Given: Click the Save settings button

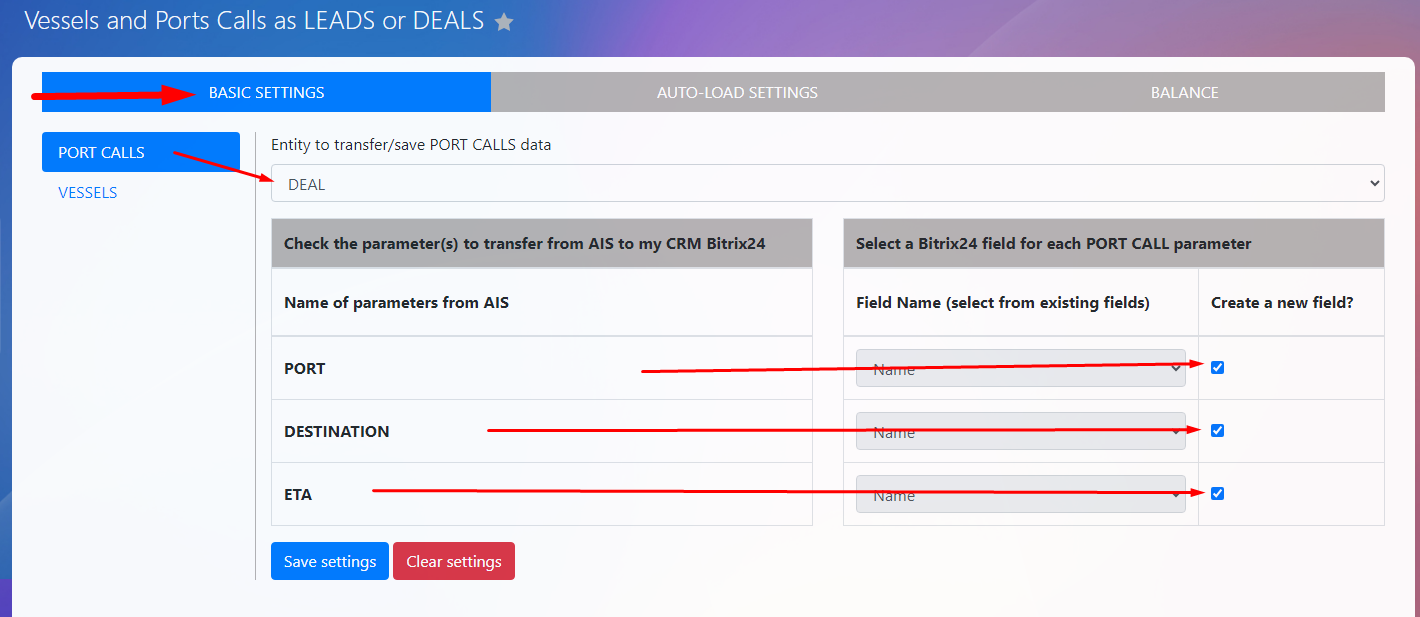Looking at the screenshot, I should (x=329, y=561).
